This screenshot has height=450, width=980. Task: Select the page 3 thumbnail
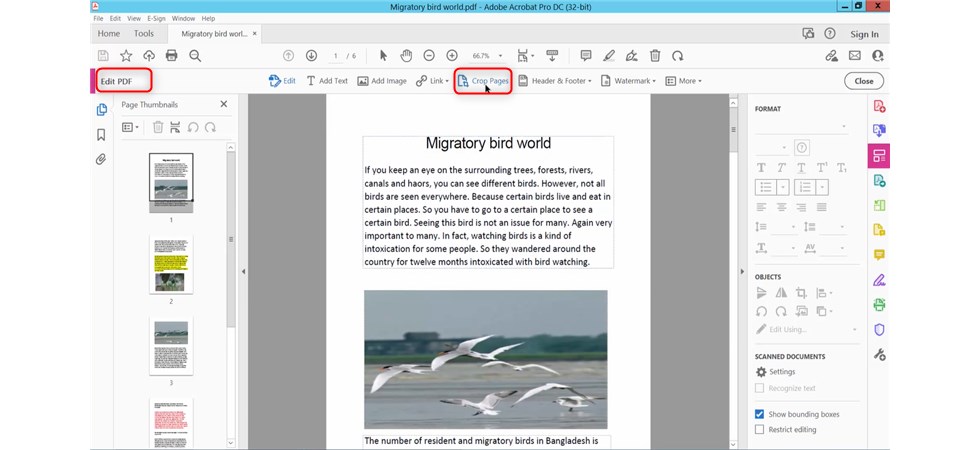point(171,346)
